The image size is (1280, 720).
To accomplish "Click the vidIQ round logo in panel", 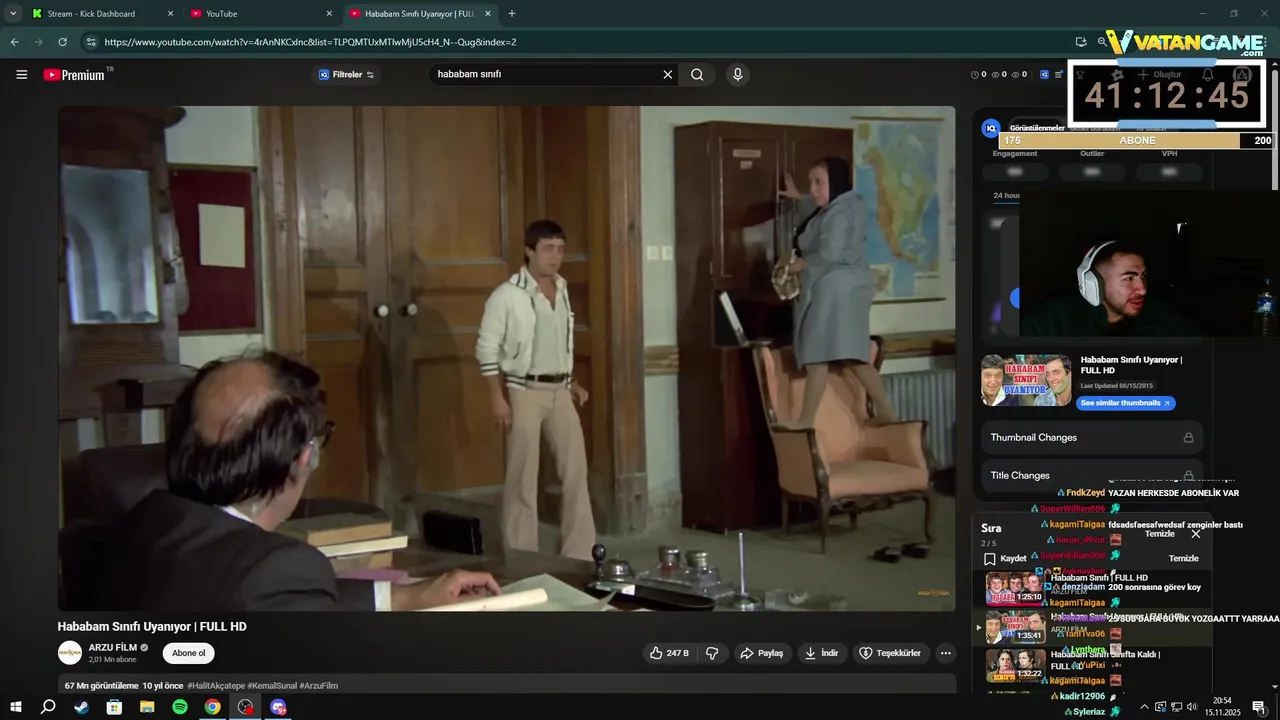I will click(x=991, y=128).
